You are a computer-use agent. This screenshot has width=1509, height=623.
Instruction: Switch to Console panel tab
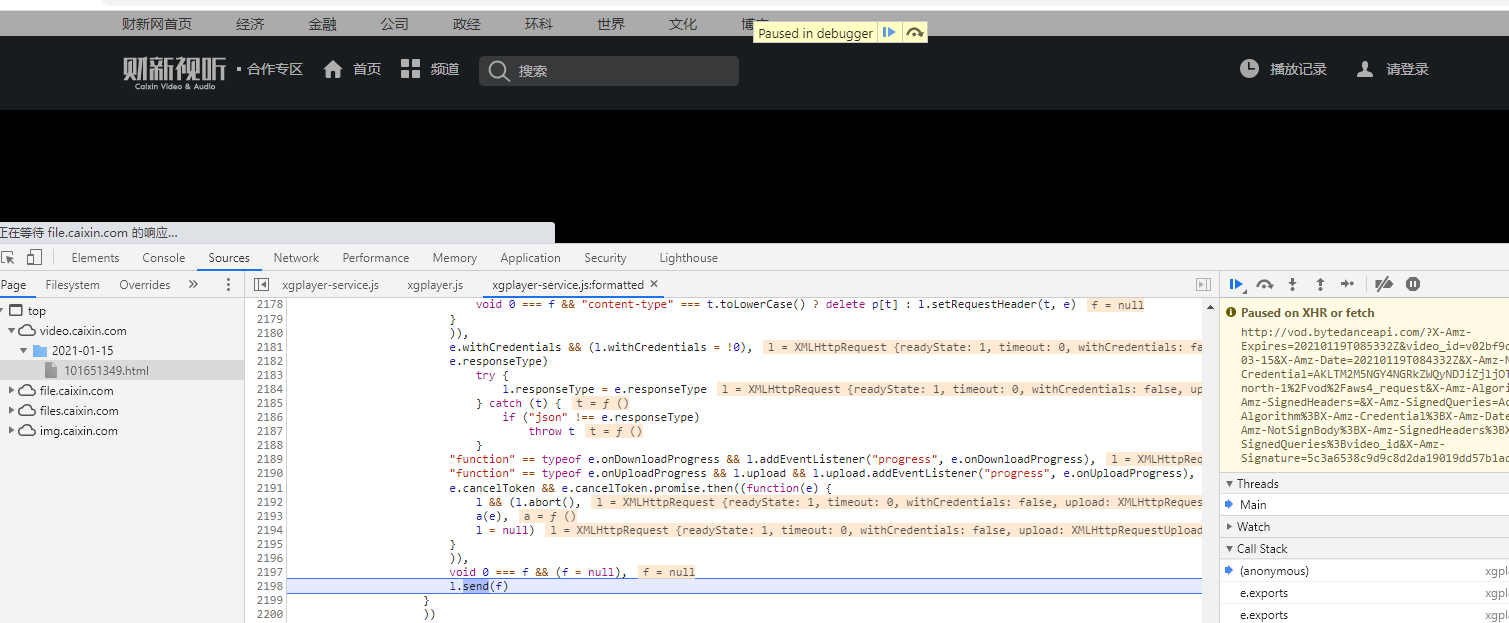tap(164, 258)
